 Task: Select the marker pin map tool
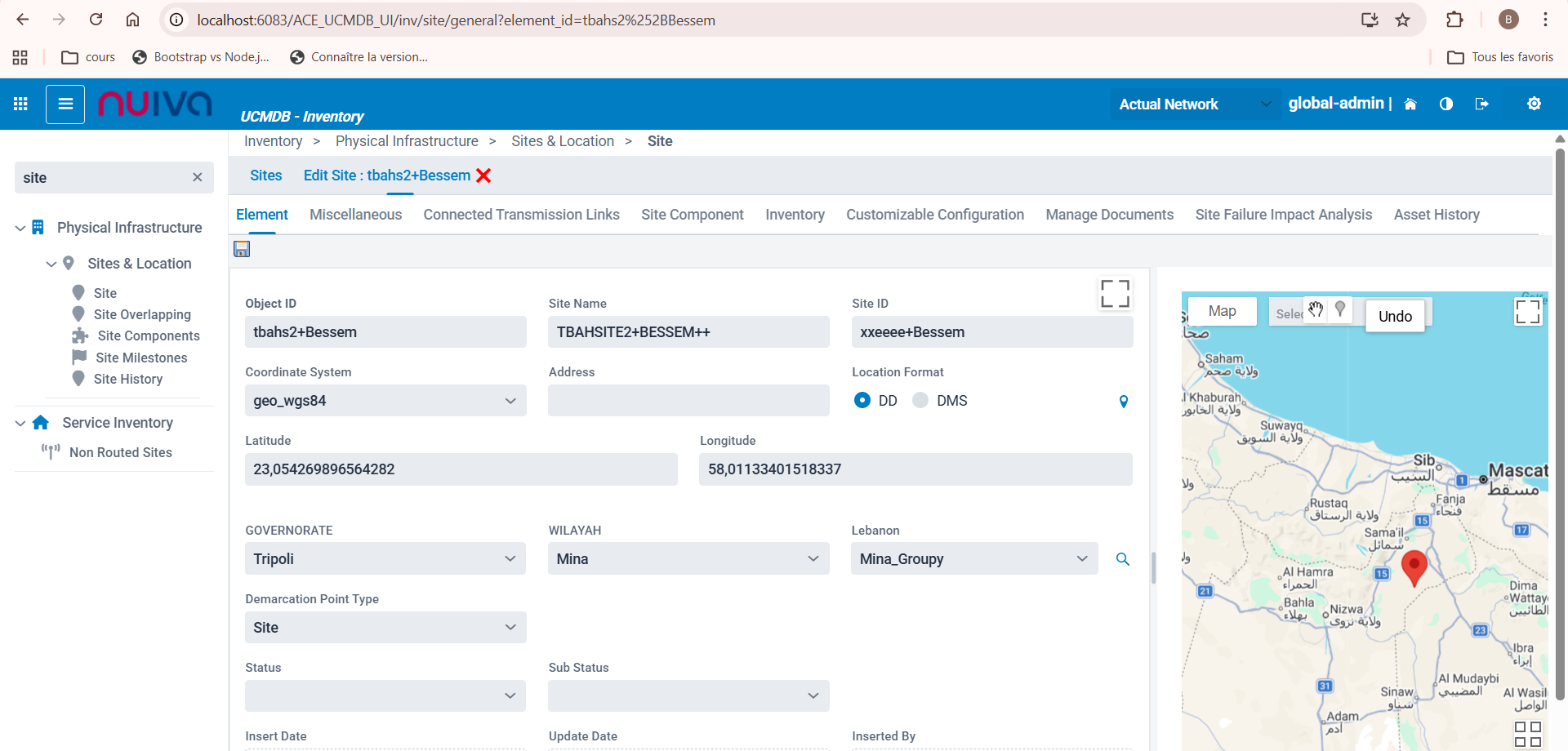(1340, 309)
